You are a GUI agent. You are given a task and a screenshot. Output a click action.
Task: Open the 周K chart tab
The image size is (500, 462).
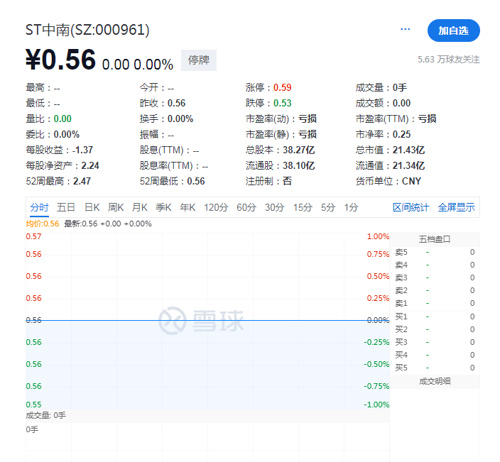(x=116, y=208)
